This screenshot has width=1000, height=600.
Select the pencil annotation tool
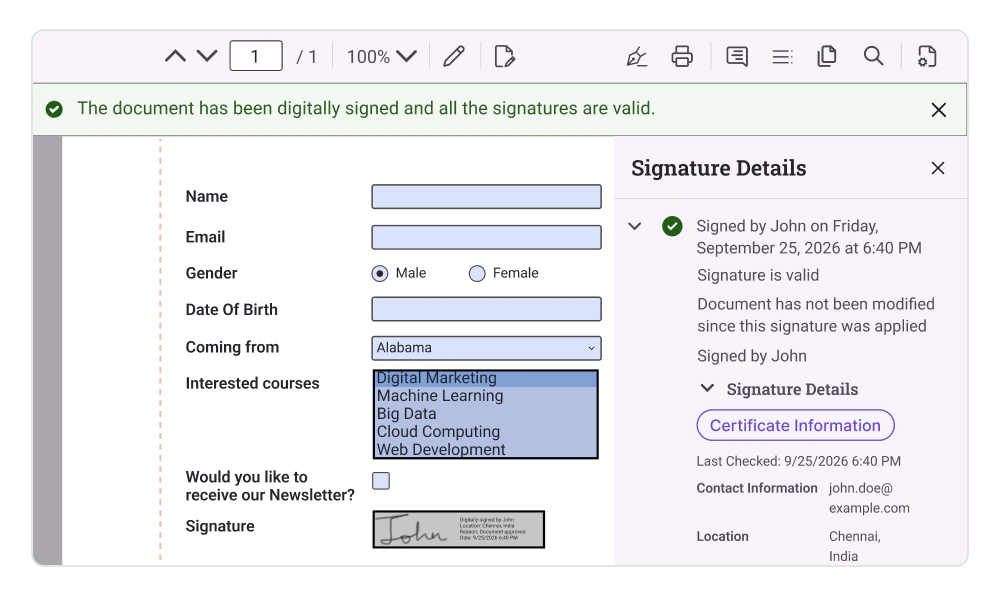click(x=454, y=56)
